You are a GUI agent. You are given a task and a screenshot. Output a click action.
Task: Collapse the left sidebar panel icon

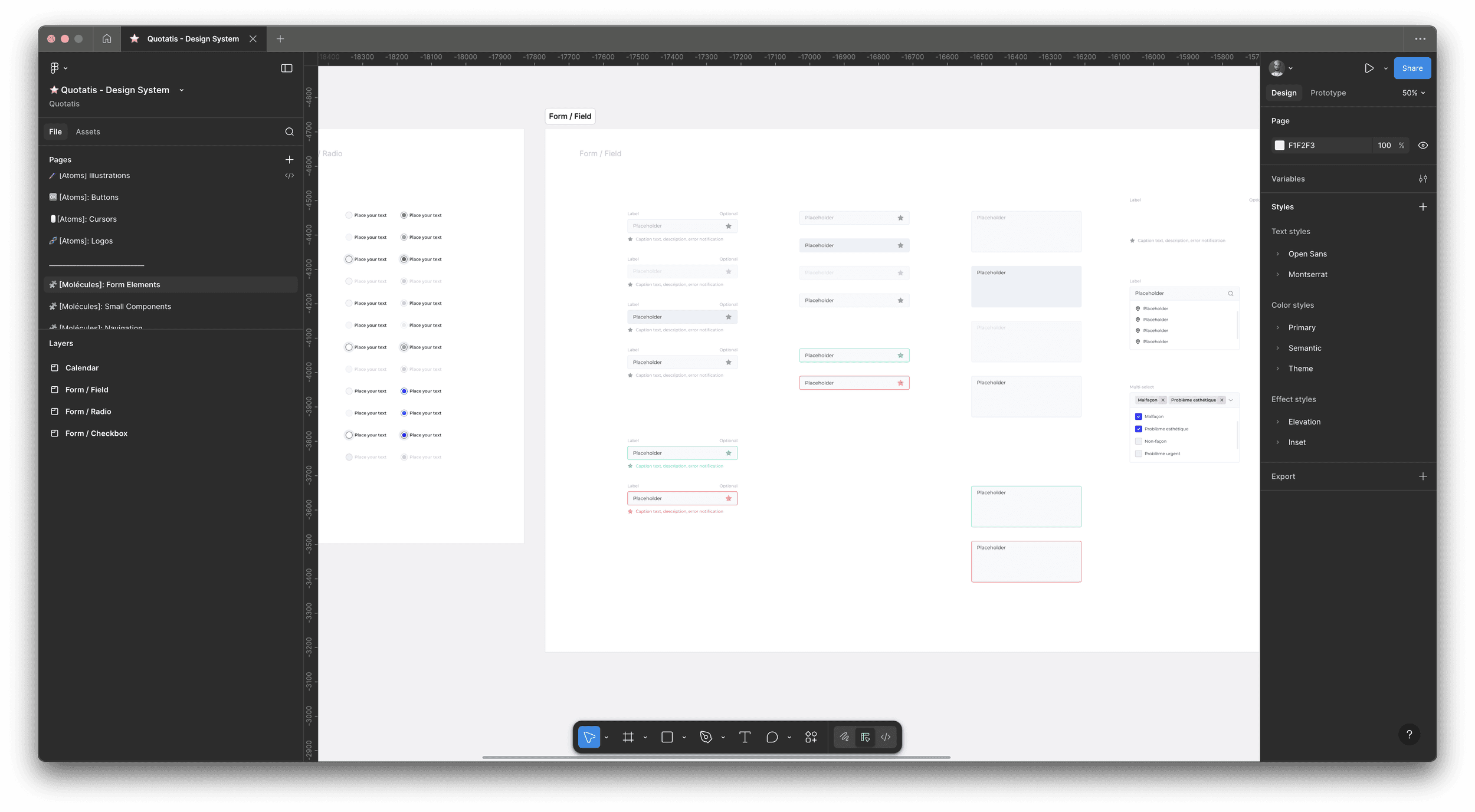click(x=287, y=68)
